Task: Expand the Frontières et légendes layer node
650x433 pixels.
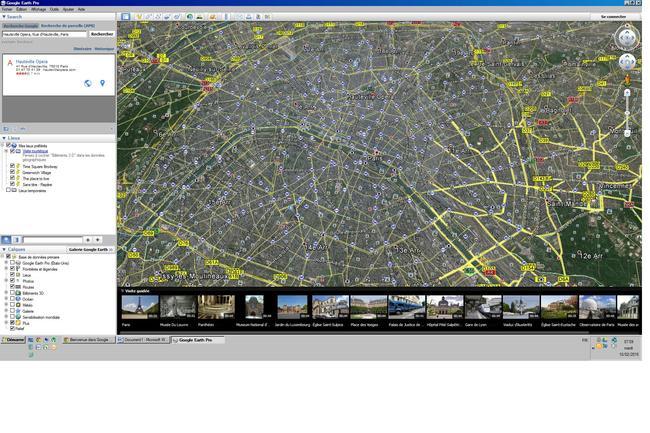Action: point(6,269)
